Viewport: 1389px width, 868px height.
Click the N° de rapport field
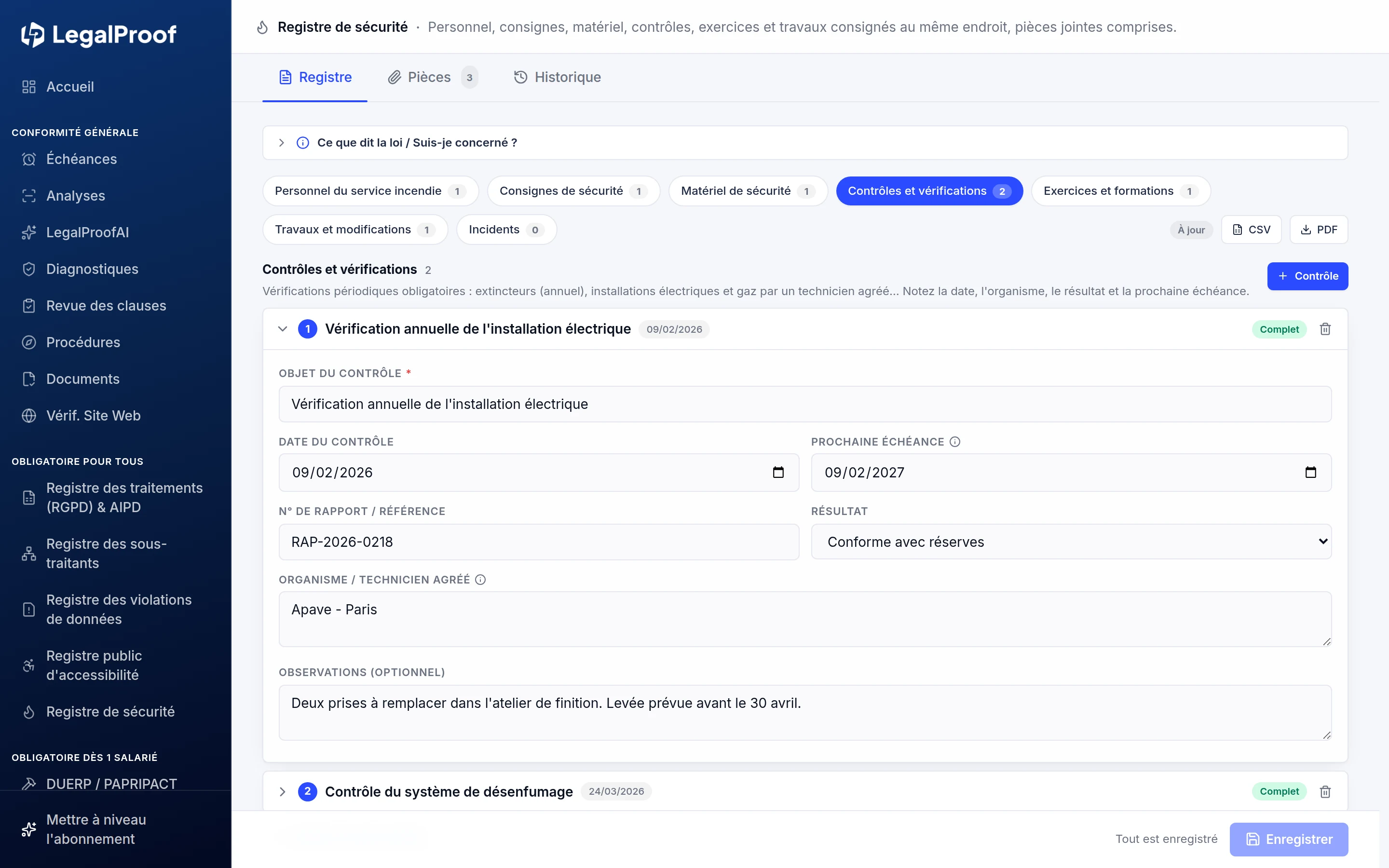point(539,542)
